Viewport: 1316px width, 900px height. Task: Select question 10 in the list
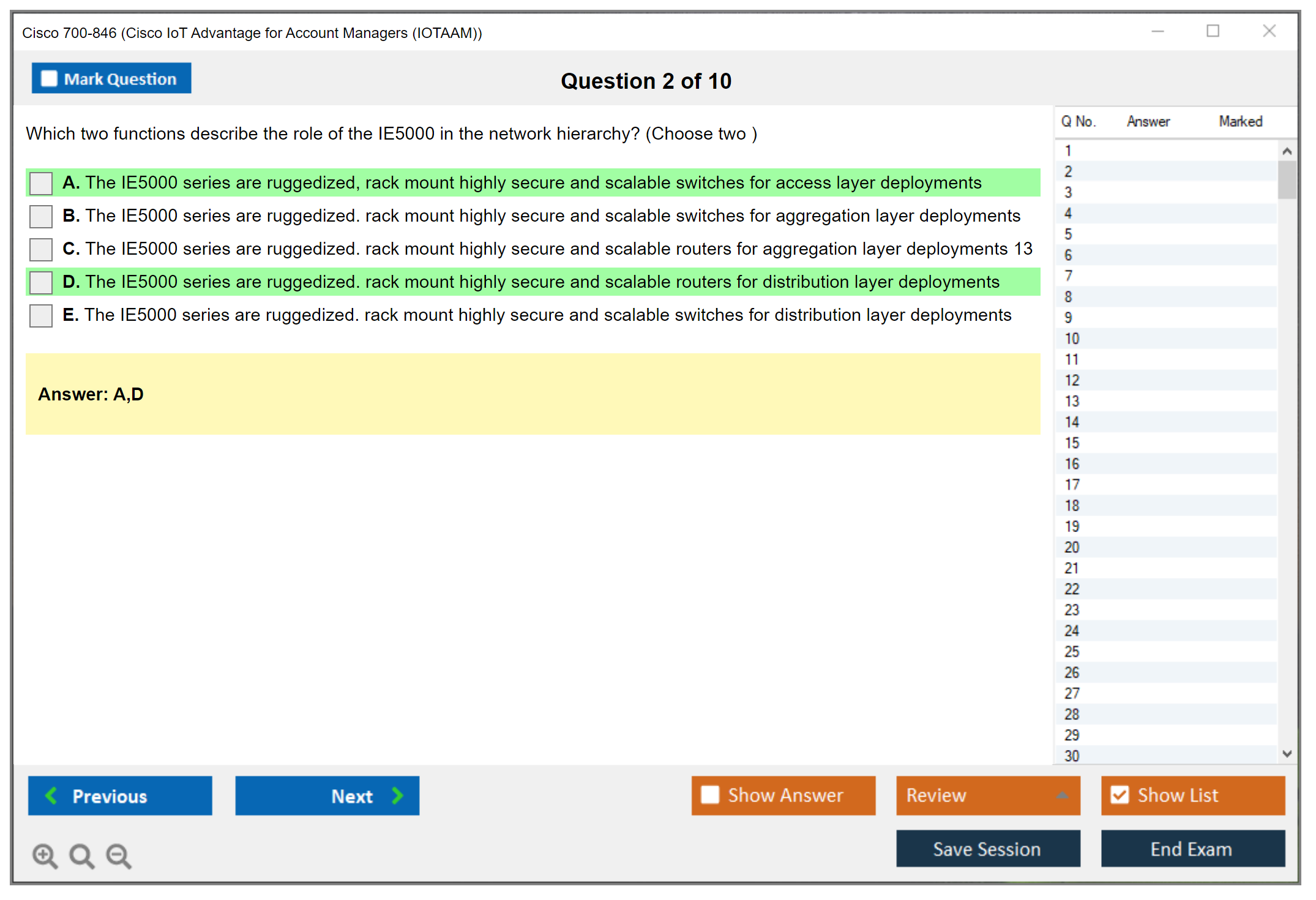tap(1072, 339)
